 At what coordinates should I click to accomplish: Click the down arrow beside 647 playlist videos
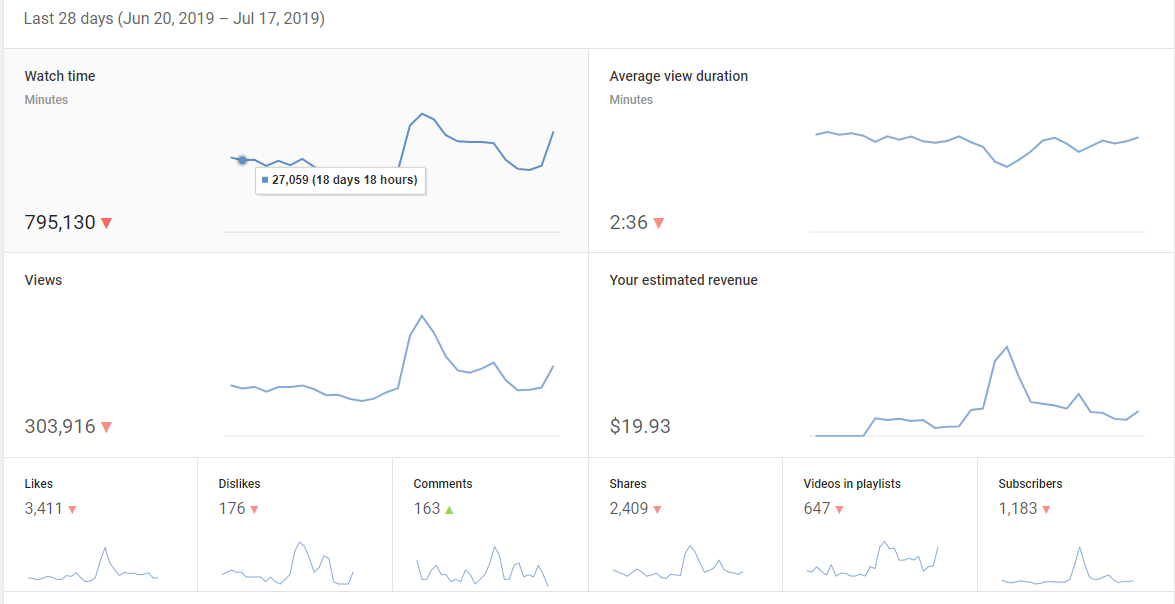coord(839,509)
